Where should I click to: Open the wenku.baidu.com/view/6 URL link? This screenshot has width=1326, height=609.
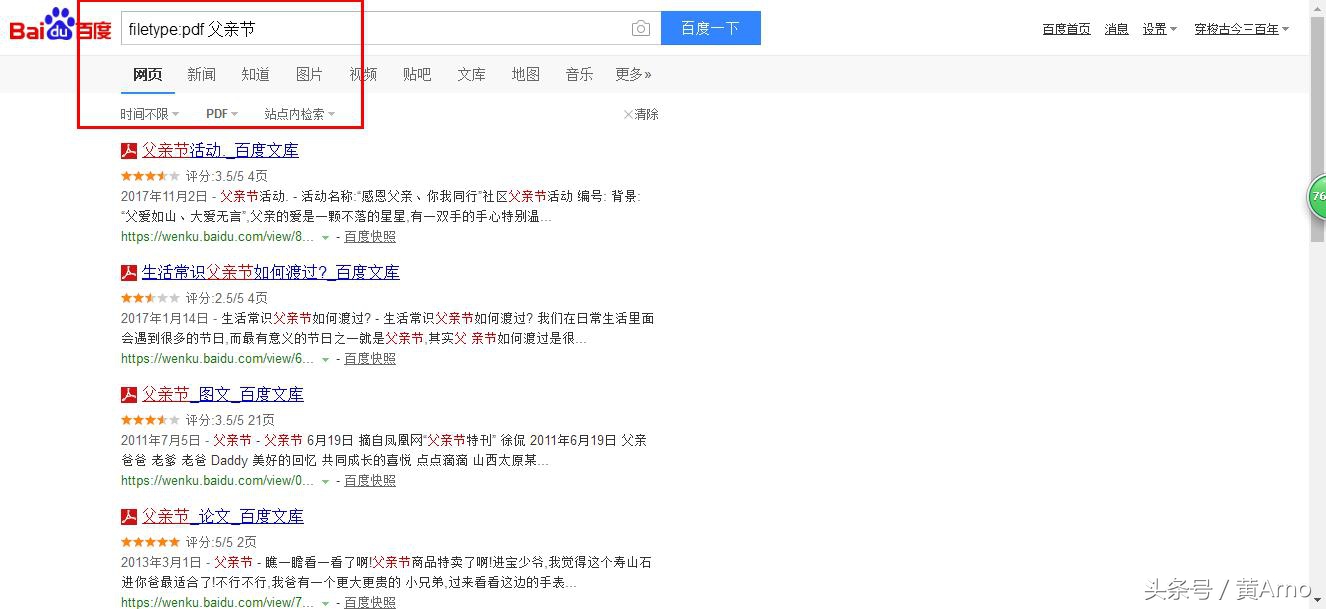click(218, 359)
